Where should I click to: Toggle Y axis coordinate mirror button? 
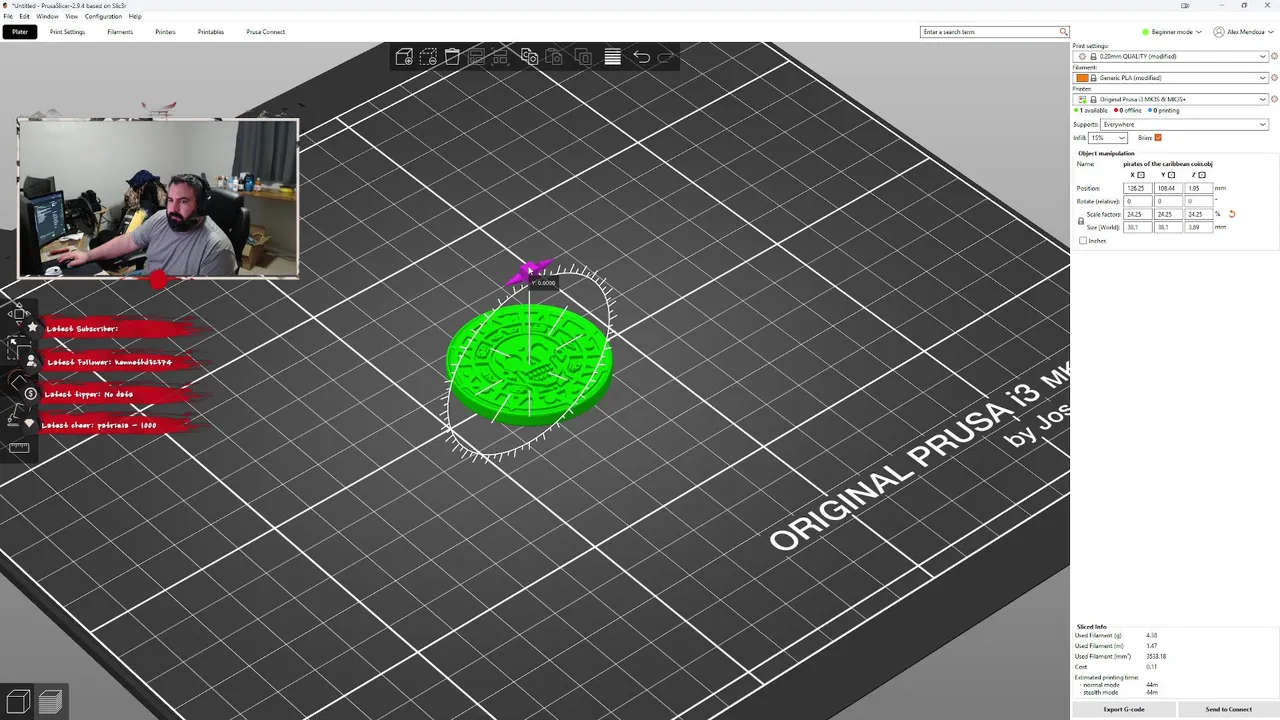tap(1171, 175)
